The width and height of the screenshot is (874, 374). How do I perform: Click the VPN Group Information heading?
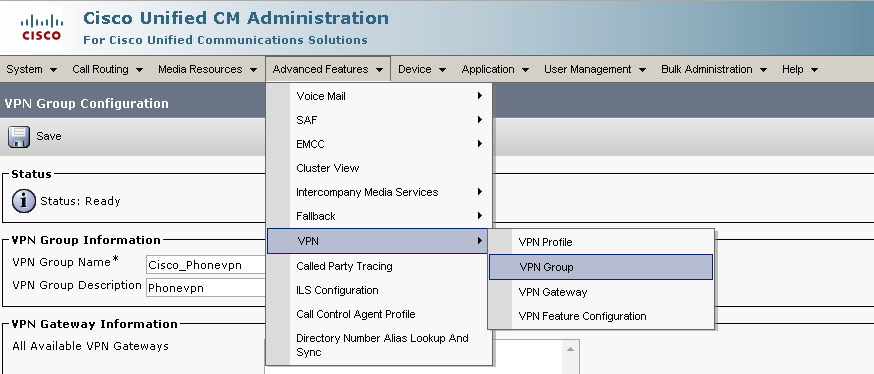86,240
